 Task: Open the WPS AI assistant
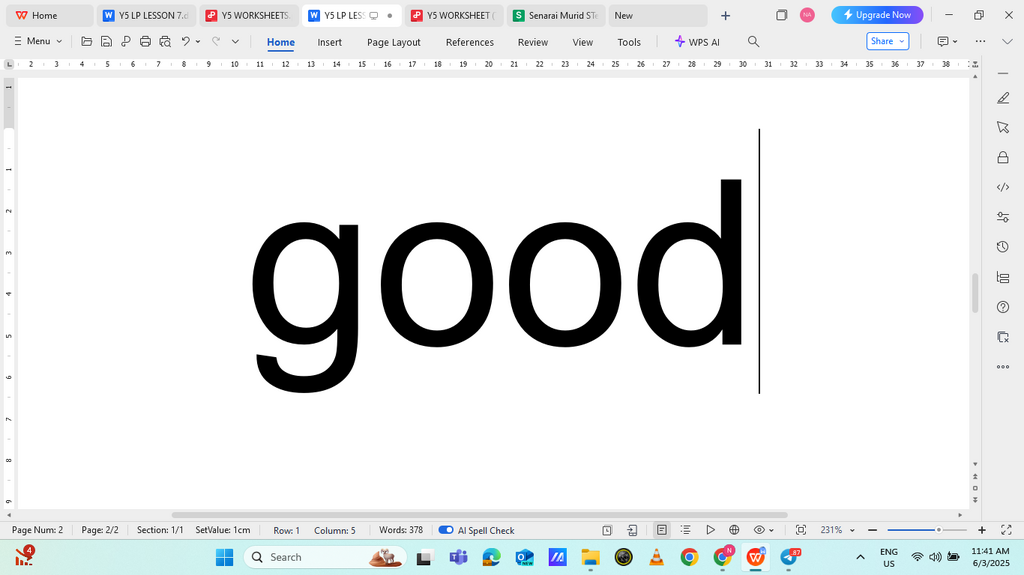[697, 42]
